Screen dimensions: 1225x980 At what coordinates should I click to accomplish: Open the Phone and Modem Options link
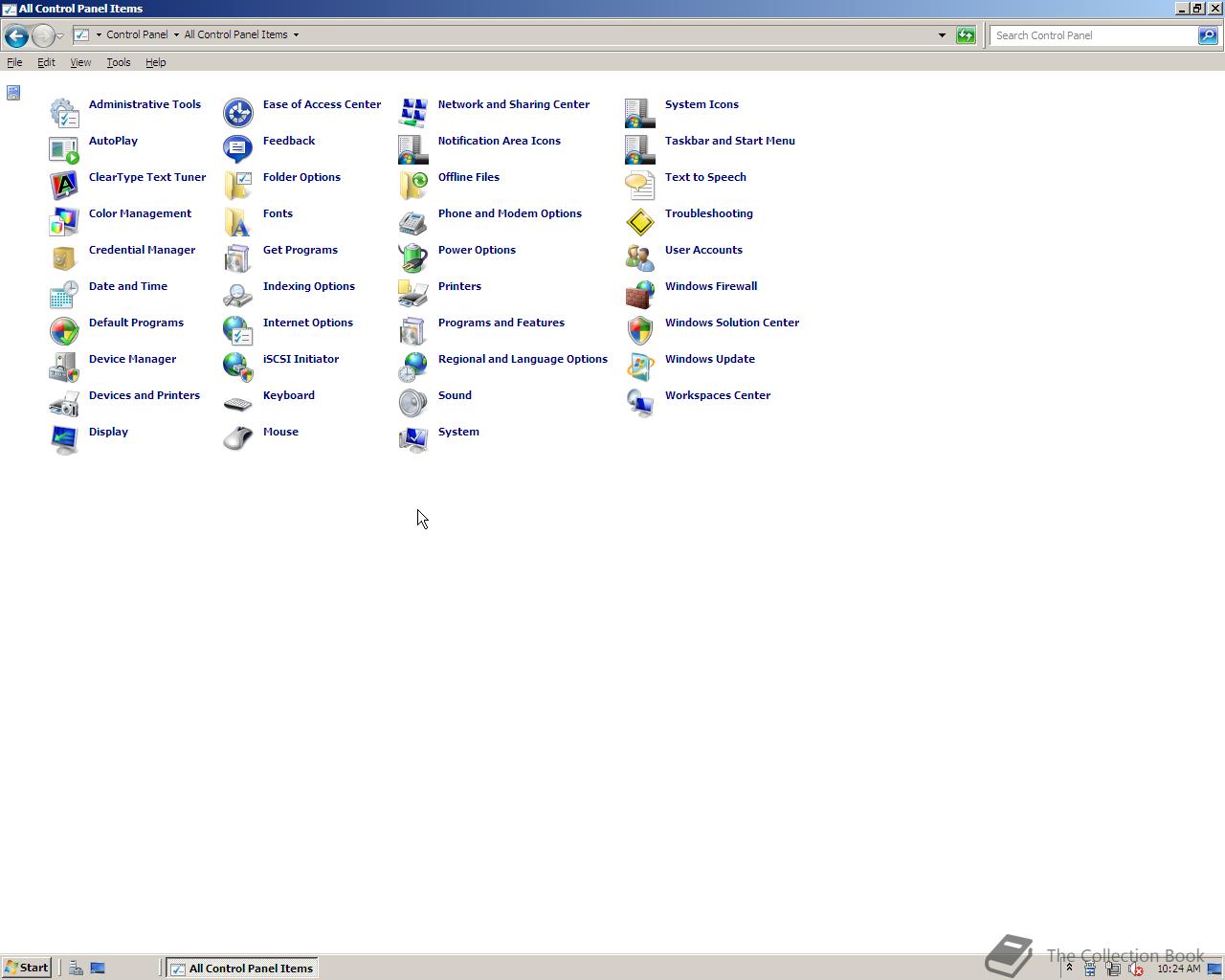510,213
